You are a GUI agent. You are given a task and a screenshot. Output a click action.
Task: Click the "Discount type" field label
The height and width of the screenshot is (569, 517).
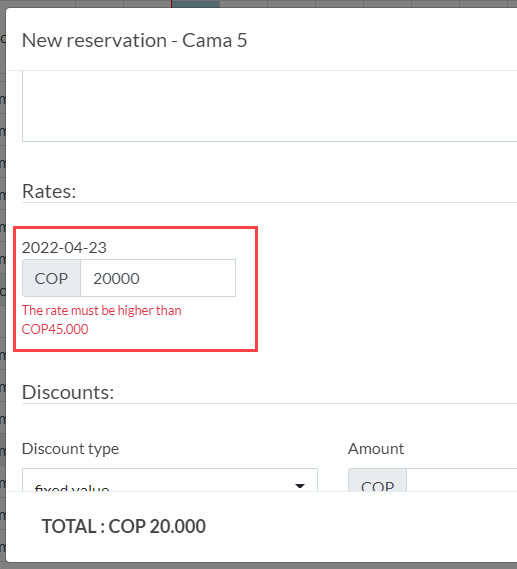(x=70, y=449)
